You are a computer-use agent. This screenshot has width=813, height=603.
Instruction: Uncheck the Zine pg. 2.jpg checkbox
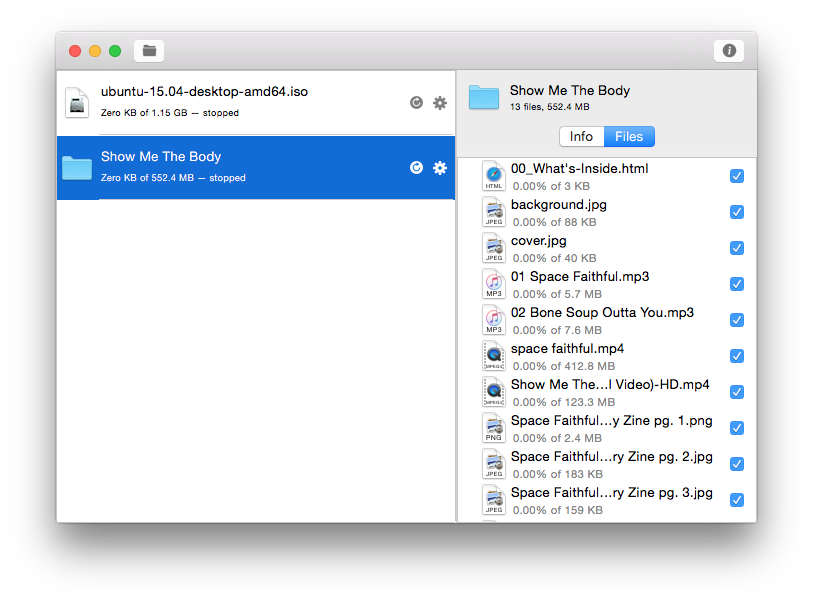[x=737, y=464]
